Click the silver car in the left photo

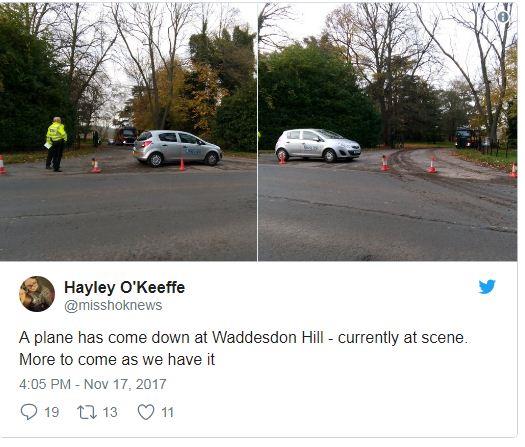coord(177,148)
